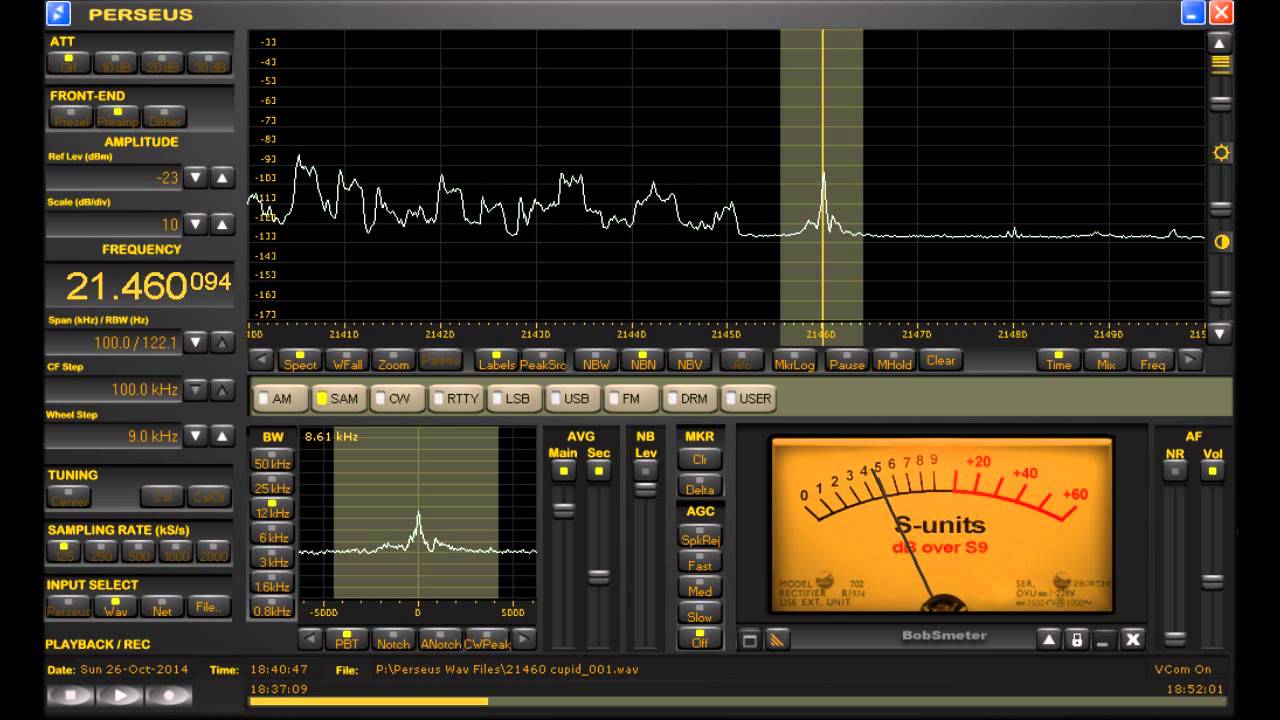Image resolution: width=1280 pixels, height=720 pixels.
Task: Click the Delta marker button
Action: tap(700, 486)
